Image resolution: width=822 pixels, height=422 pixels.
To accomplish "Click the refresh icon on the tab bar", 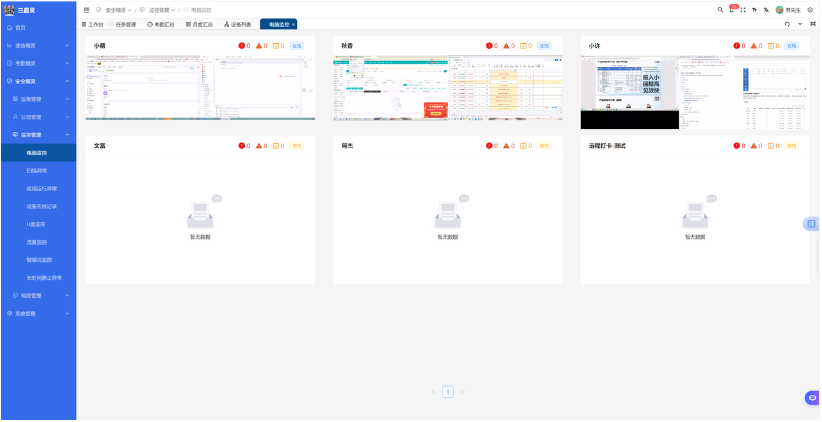I will pos(786,24).
